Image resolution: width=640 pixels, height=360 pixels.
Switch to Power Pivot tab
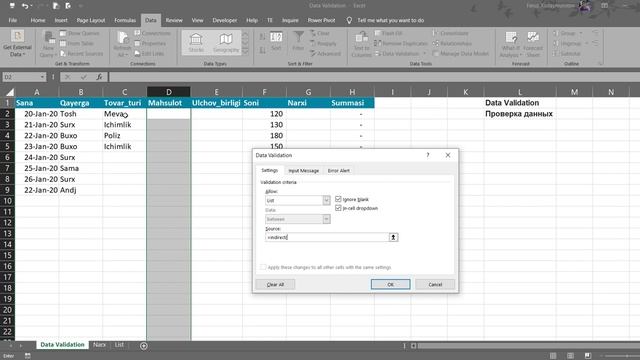click(321, 20)
